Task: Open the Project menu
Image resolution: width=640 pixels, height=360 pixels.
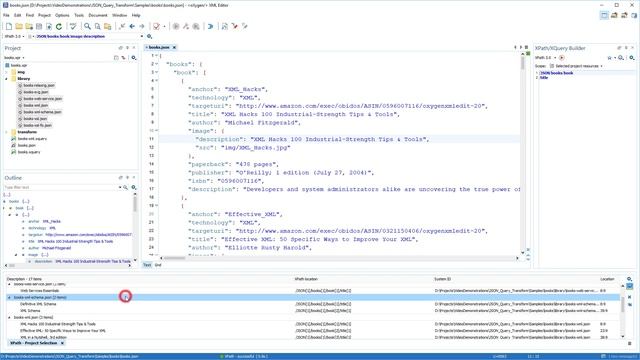Action: (x=44, y=15)
